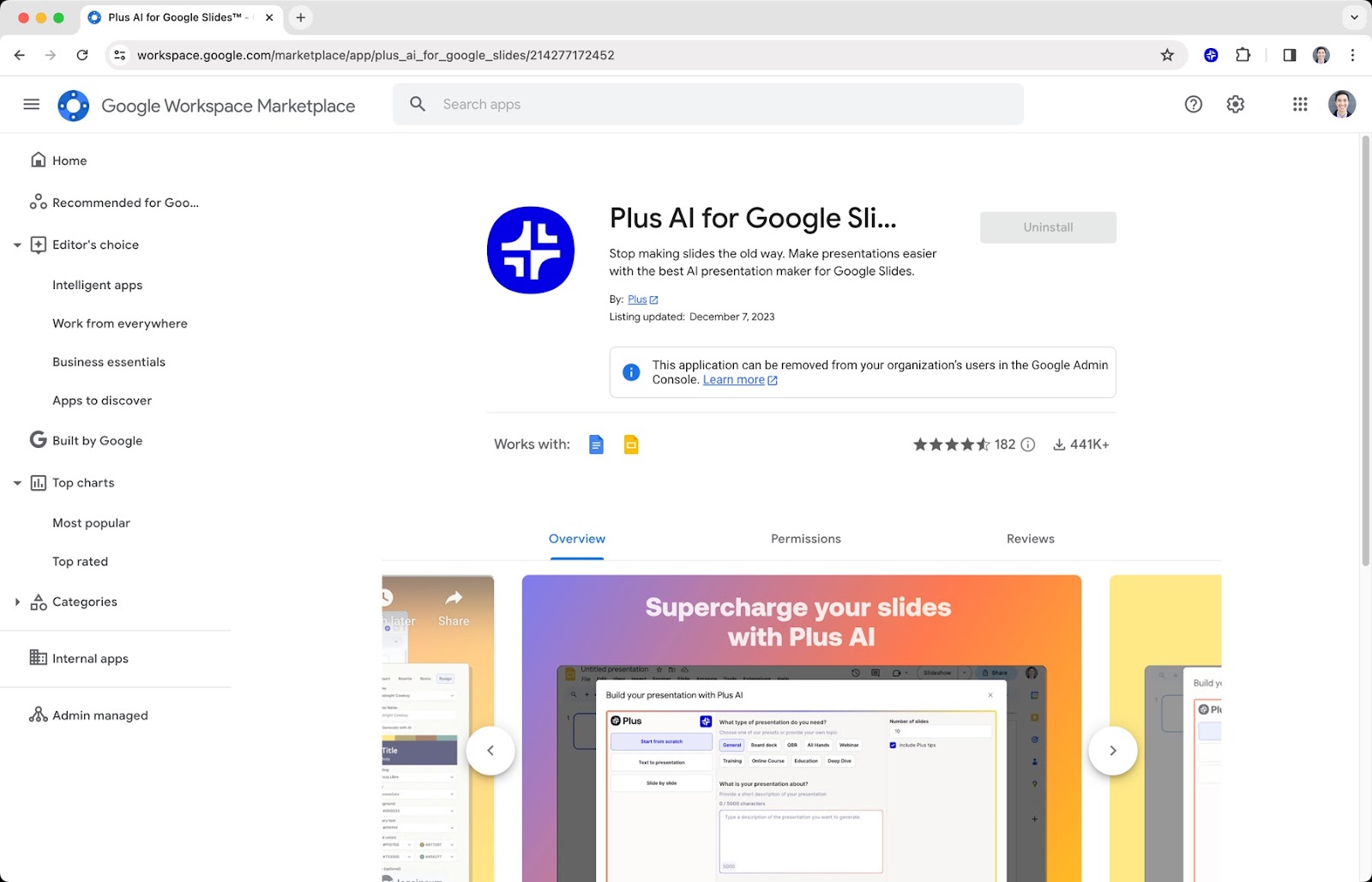Click the search magnifier icon
The height and width of the screenshot is (882, 1372).
(x=418, y=104)
